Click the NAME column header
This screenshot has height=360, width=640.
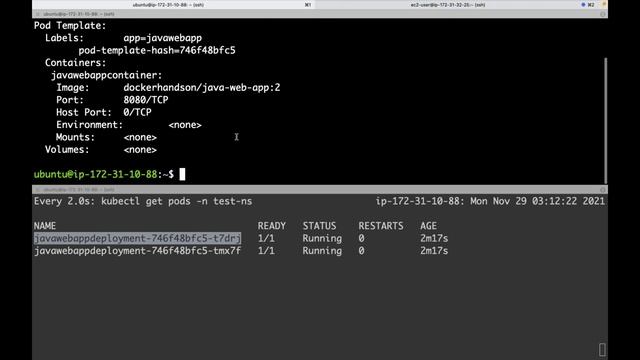coord(45,226)
